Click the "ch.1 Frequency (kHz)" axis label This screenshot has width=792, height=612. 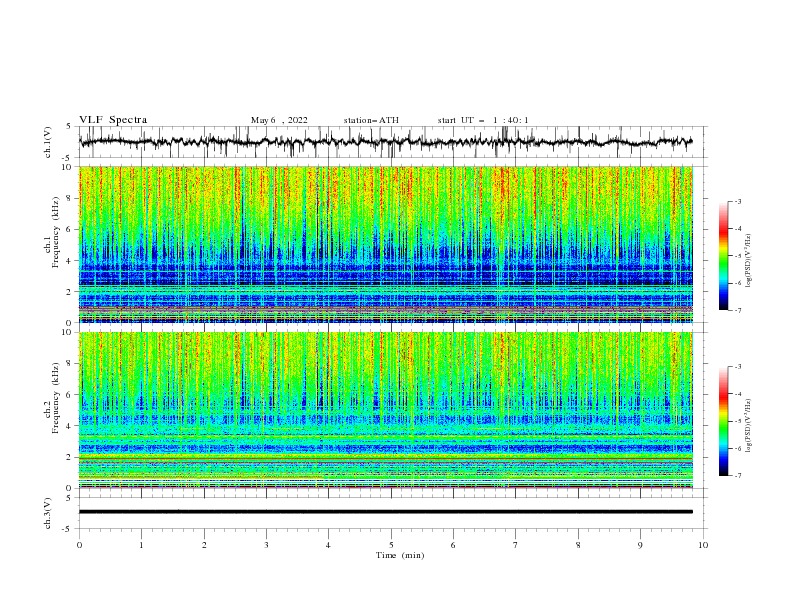[x=51, y=232]
